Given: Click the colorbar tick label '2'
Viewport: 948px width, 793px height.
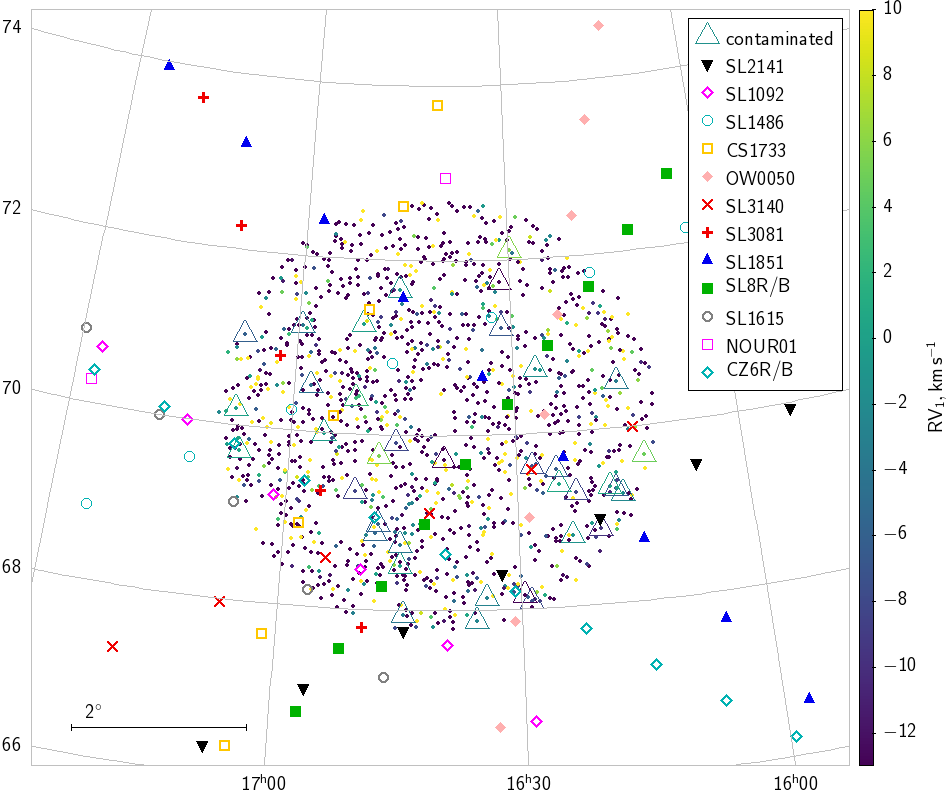Looking at the screenshot, I should 888,271.
